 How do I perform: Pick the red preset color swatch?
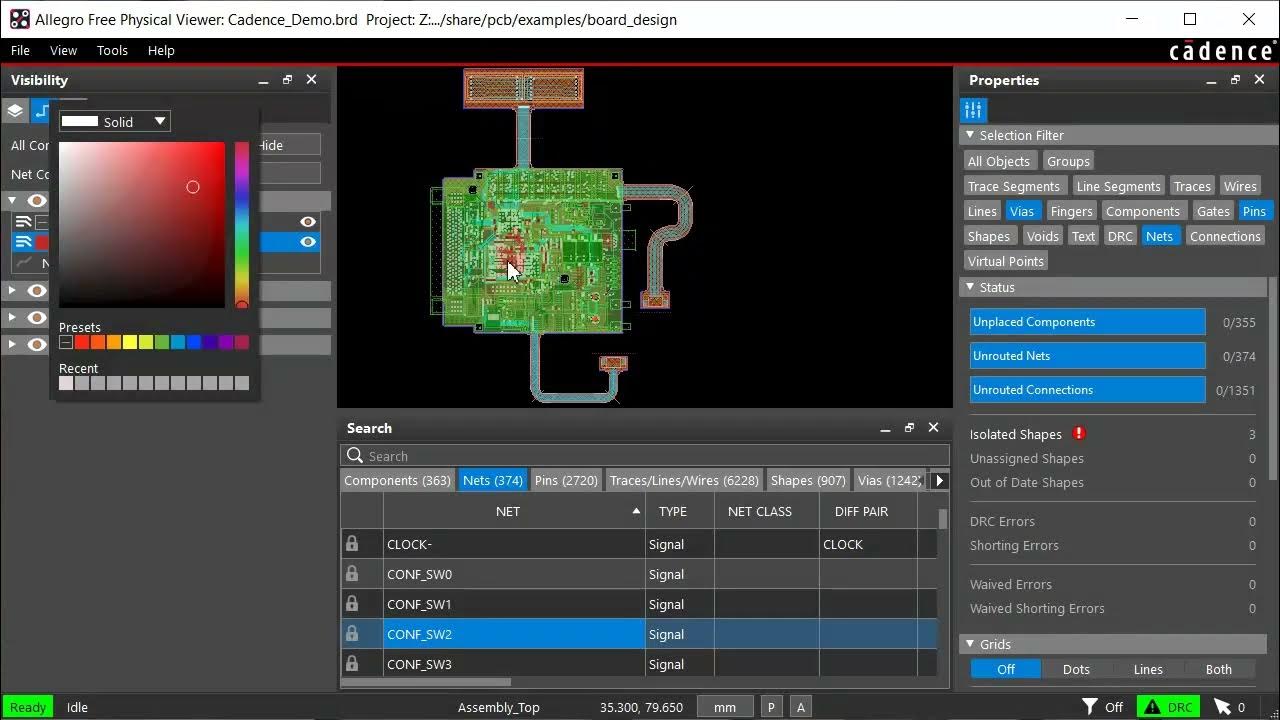(82, 343)
